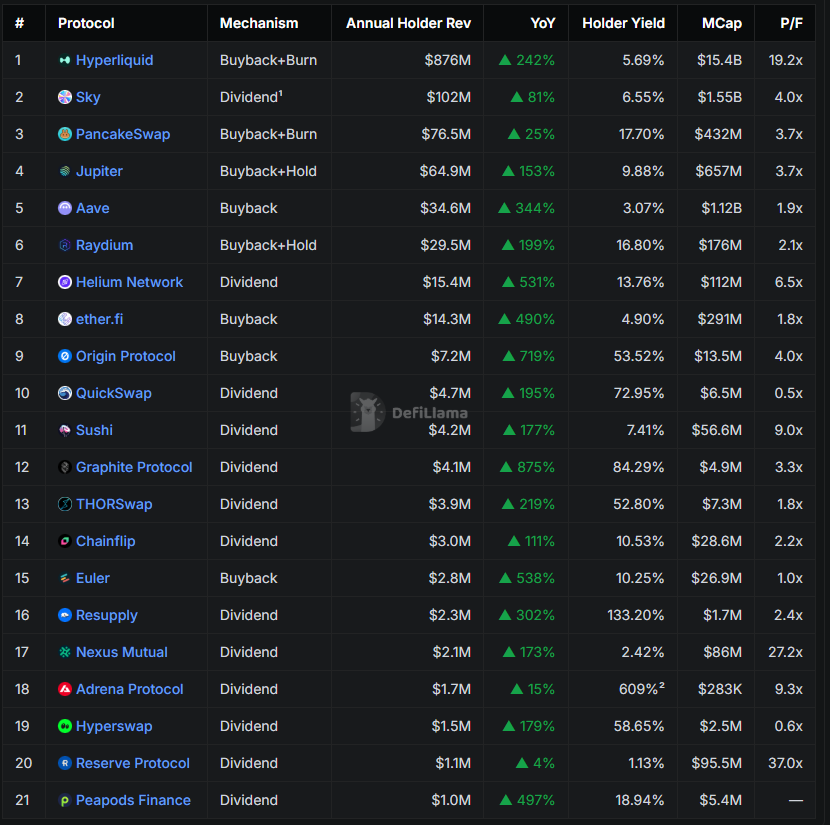Image resolution: width=830 pixels, height=825 pixels.
Task: Open the Helium Network link
Action: point(130,282)
